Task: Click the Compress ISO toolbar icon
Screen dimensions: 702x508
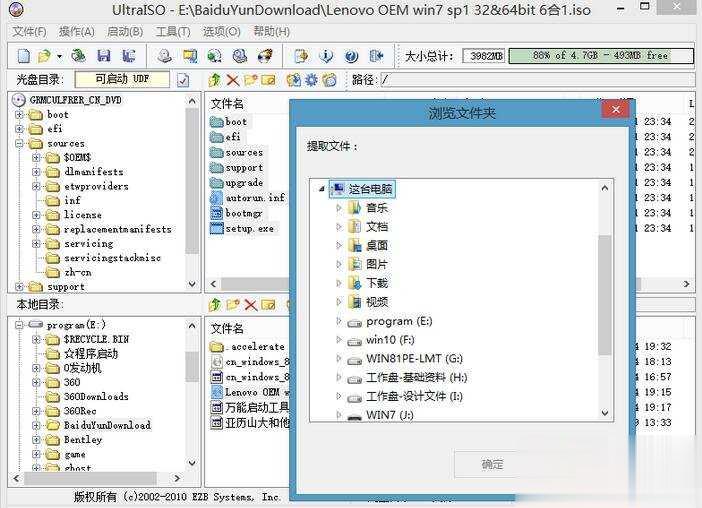Action: 215,56
